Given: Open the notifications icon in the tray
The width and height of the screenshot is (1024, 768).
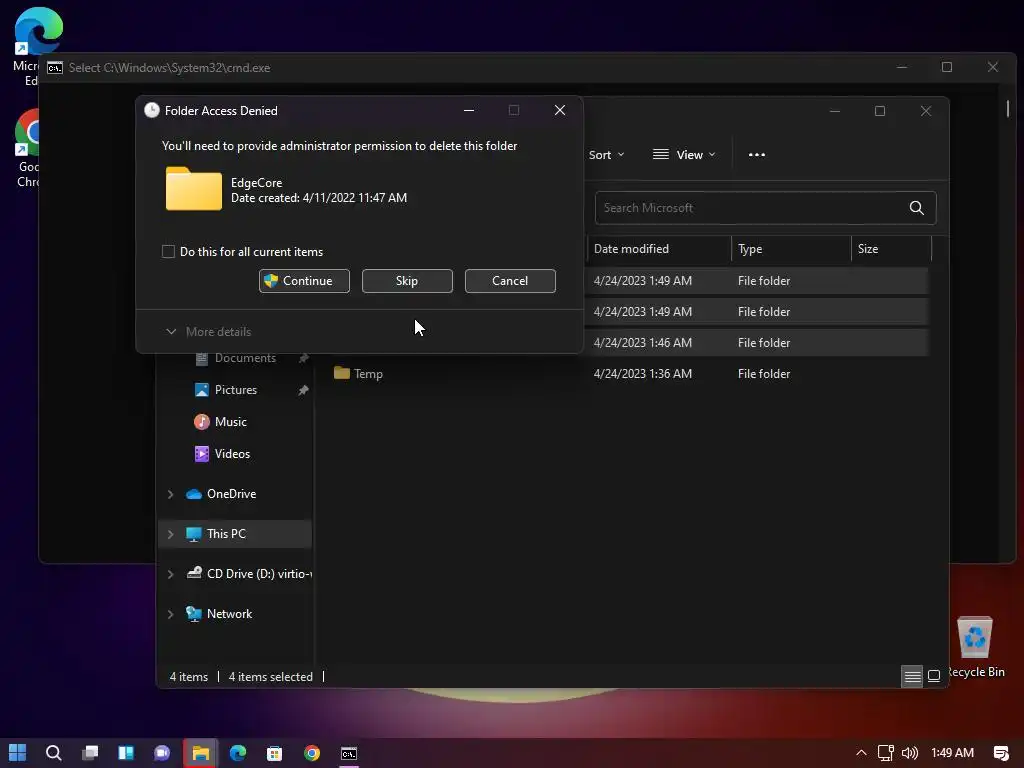Looking at the screenshot, I should [x=1000, y=753].
